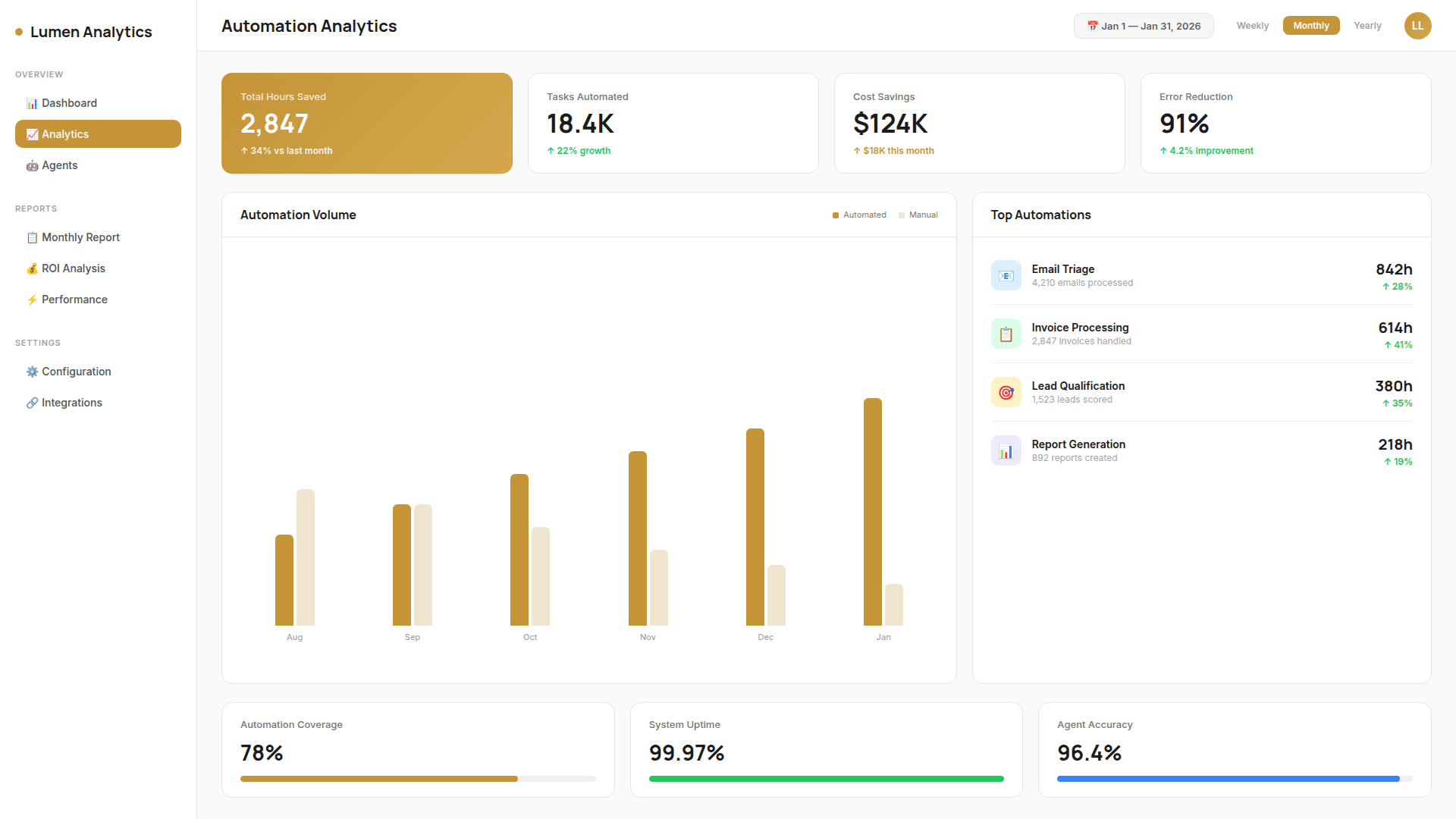Open the LL profile avatar menu
This screenshot has width=1456, height=819.
pos(1417,25)
